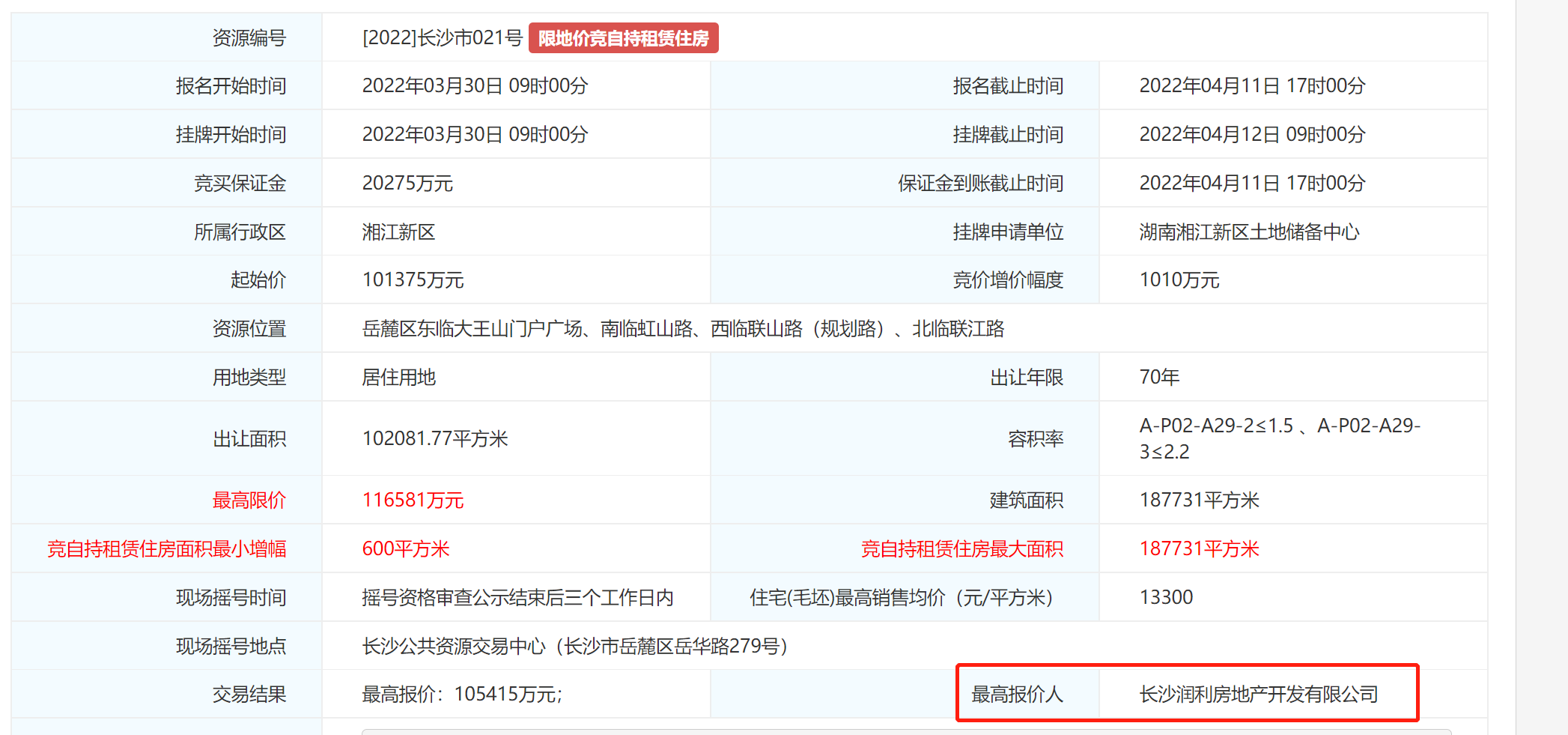Click the red 600平方米 minimum increment value
This screenshot has width=1568, height=735.
[x=407, y=548]
